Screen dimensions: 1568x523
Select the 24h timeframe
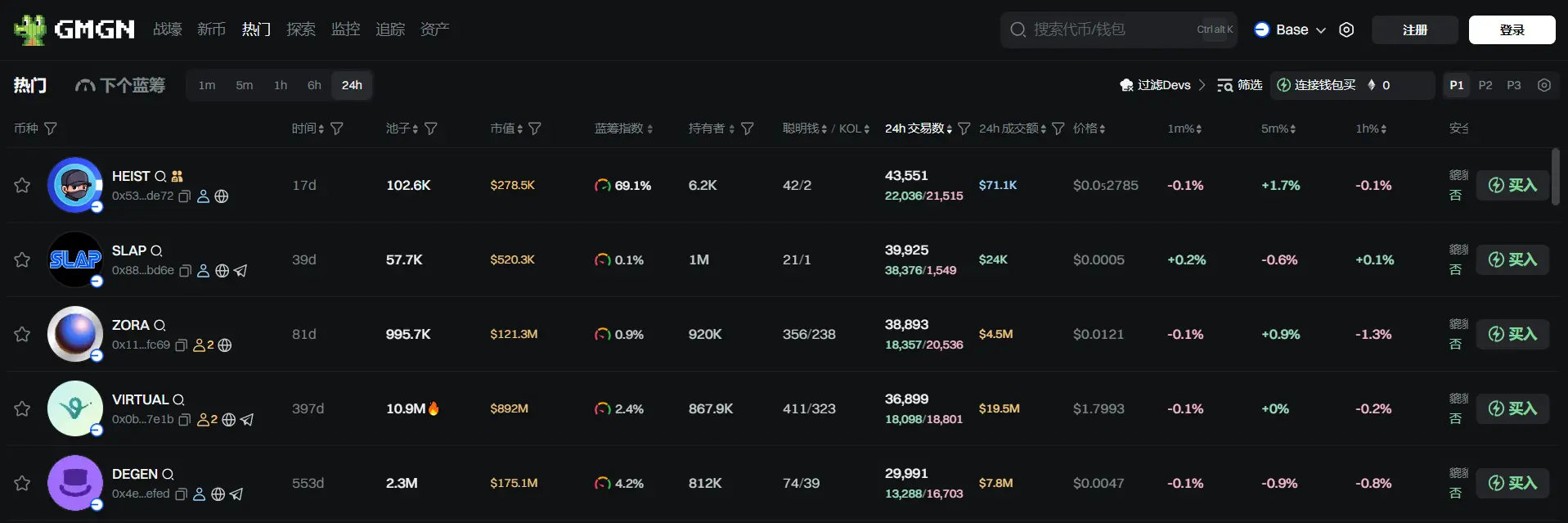coord(352,85)
